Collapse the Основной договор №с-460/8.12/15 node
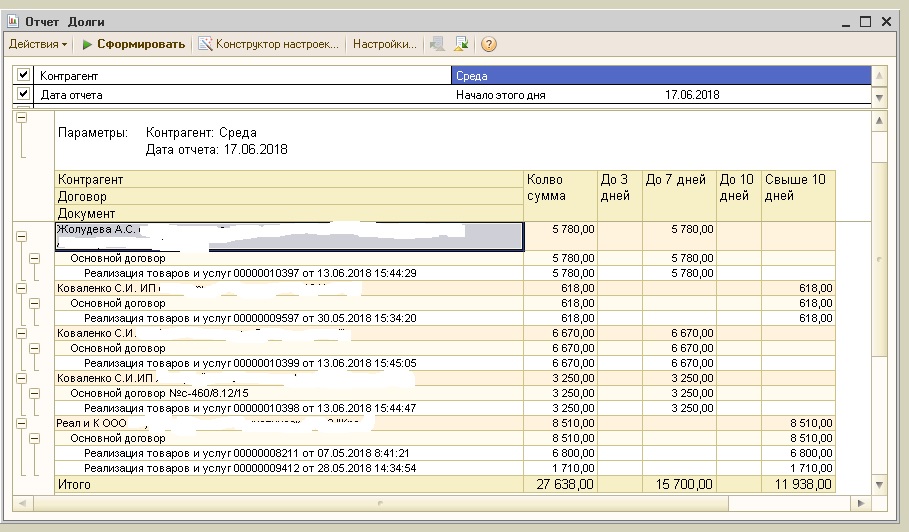The width and height of the screenshot is (909, 532). click(x=34, y=393)
